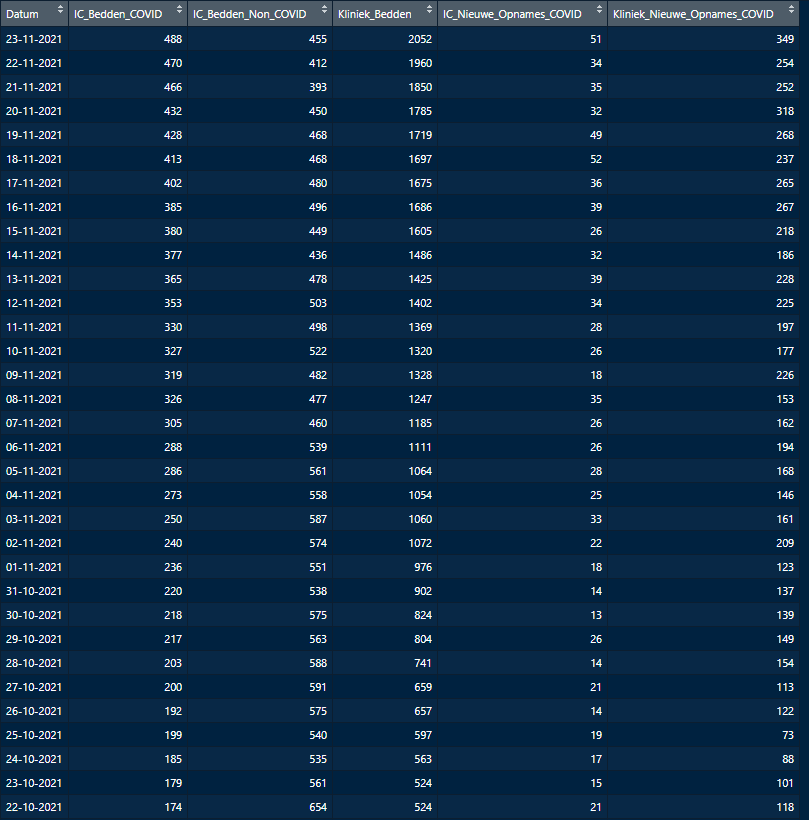Viewport: 809px width, 820px height.
Task: Click Kliniek_Nieuwe_Opnames_COVID value 349
Action: coord(785,39)
